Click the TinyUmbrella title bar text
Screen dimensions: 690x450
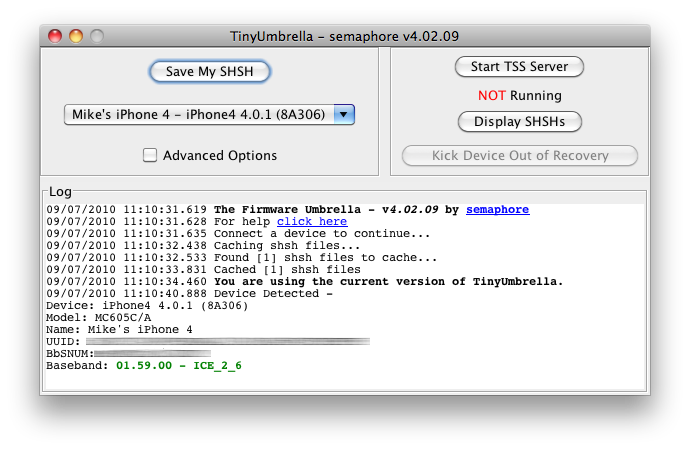(345, 36)
